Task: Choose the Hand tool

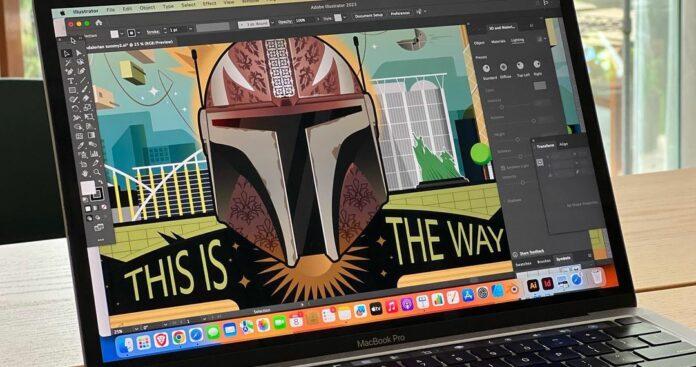Action: (x=84, y=173)
